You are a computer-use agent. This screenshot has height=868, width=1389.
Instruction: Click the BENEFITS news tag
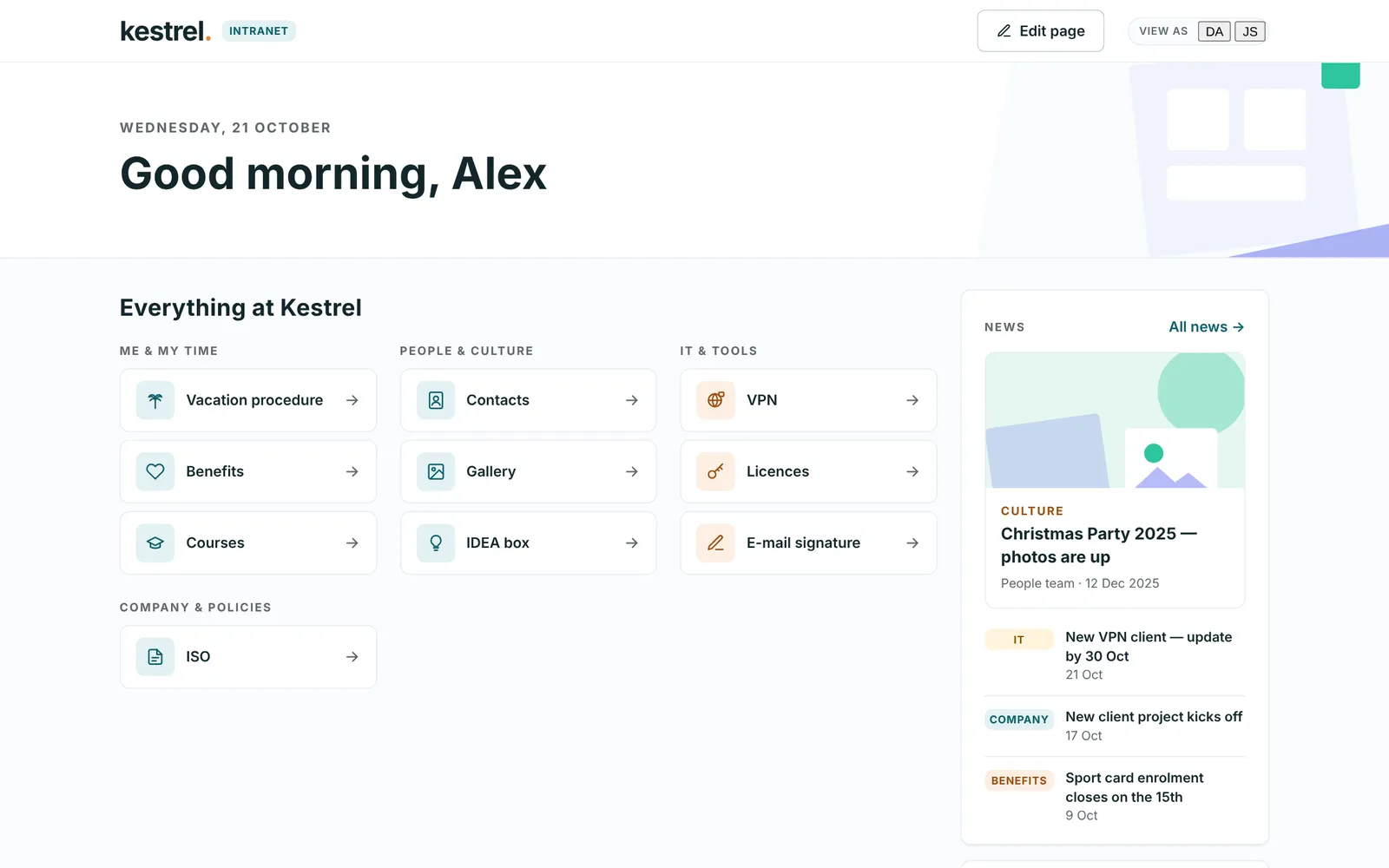(1019, 780)
